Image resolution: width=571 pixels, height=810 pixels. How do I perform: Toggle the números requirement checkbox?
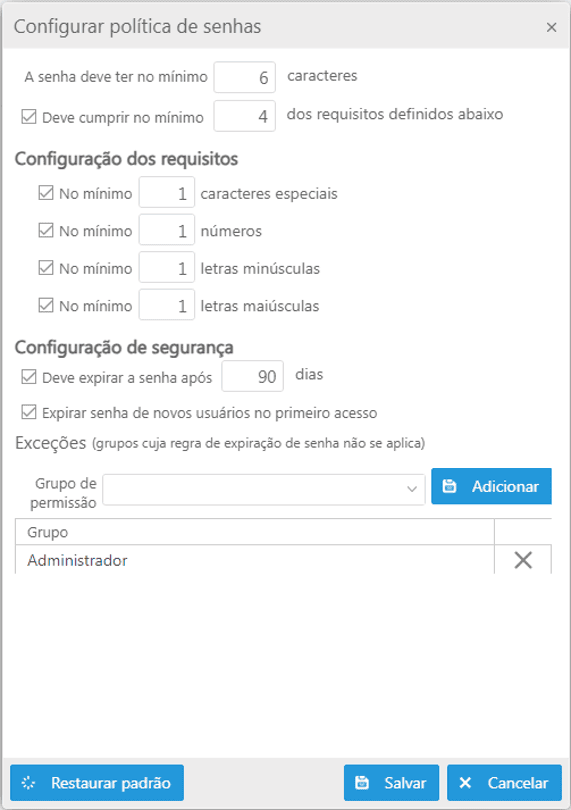click(46, 230)
